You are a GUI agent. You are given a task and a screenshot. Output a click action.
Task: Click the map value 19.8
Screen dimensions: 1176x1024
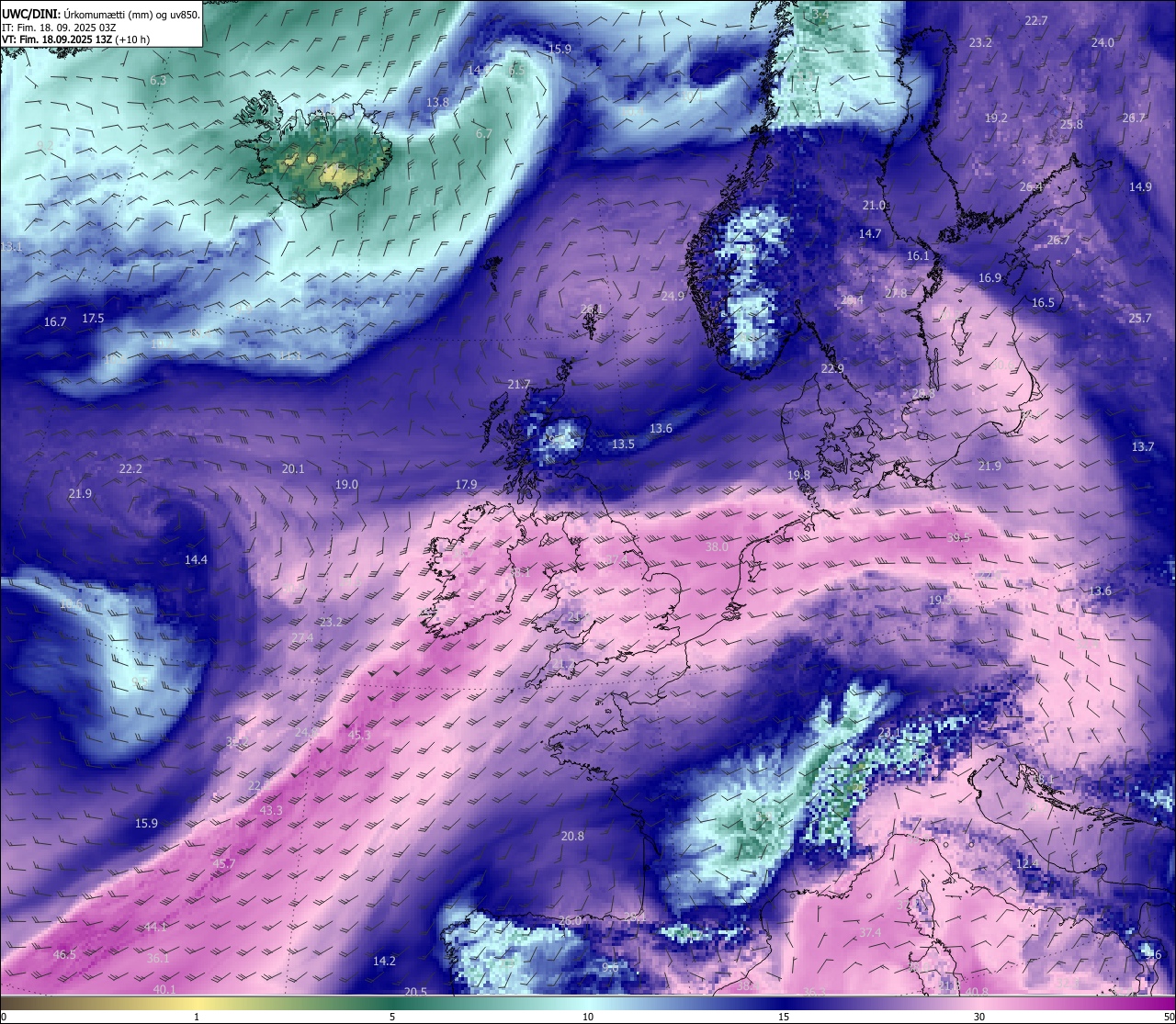[x=799, y=475]
